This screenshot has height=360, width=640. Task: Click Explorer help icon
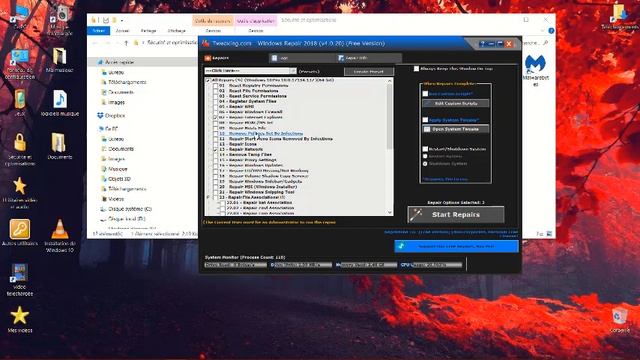click(551, 31)
